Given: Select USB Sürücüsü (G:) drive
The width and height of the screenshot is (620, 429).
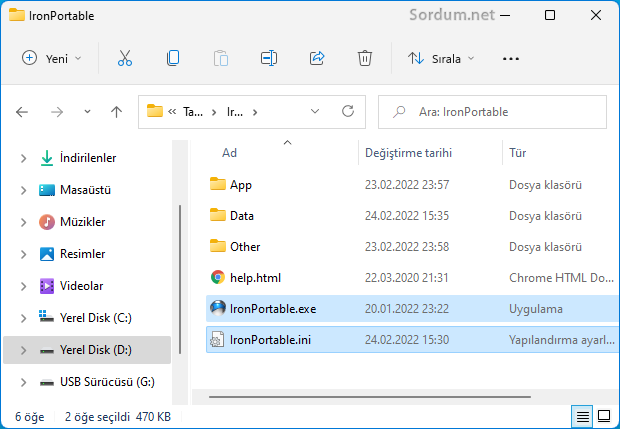Looking at the screenshot, I should pyautogui.click(x=107, y=382).
